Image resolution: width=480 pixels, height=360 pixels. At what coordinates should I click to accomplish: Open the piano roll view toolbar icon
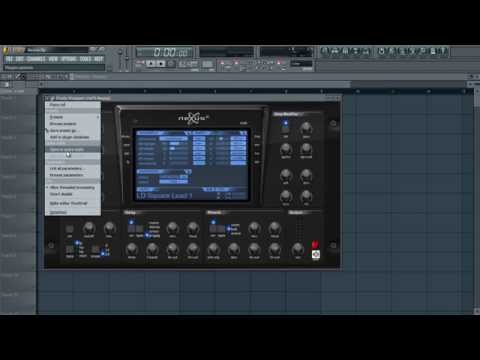pyautogui.click(x=346, y=51)
